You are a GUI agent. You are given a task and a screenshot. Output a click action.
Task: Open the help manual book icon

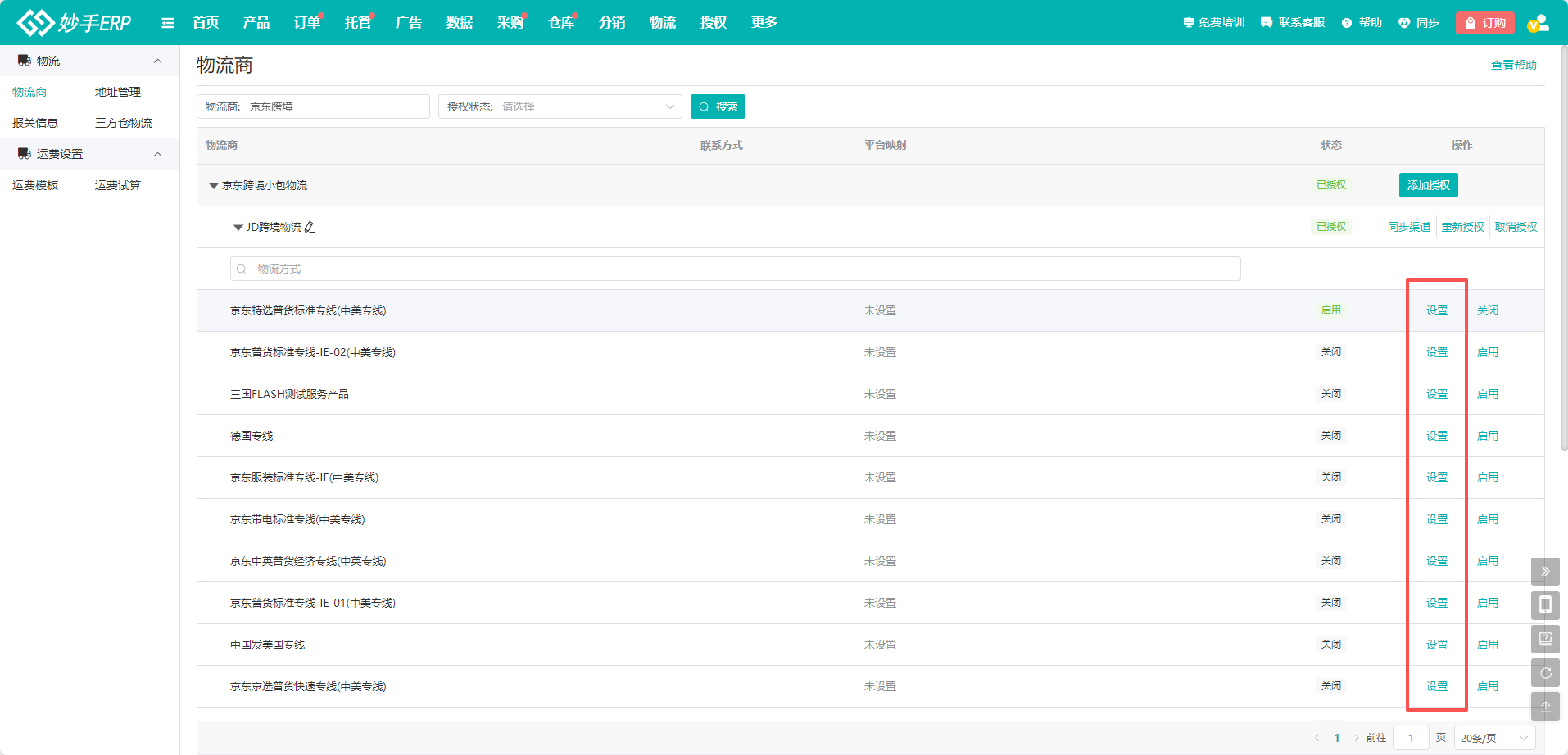[1544, 639]
